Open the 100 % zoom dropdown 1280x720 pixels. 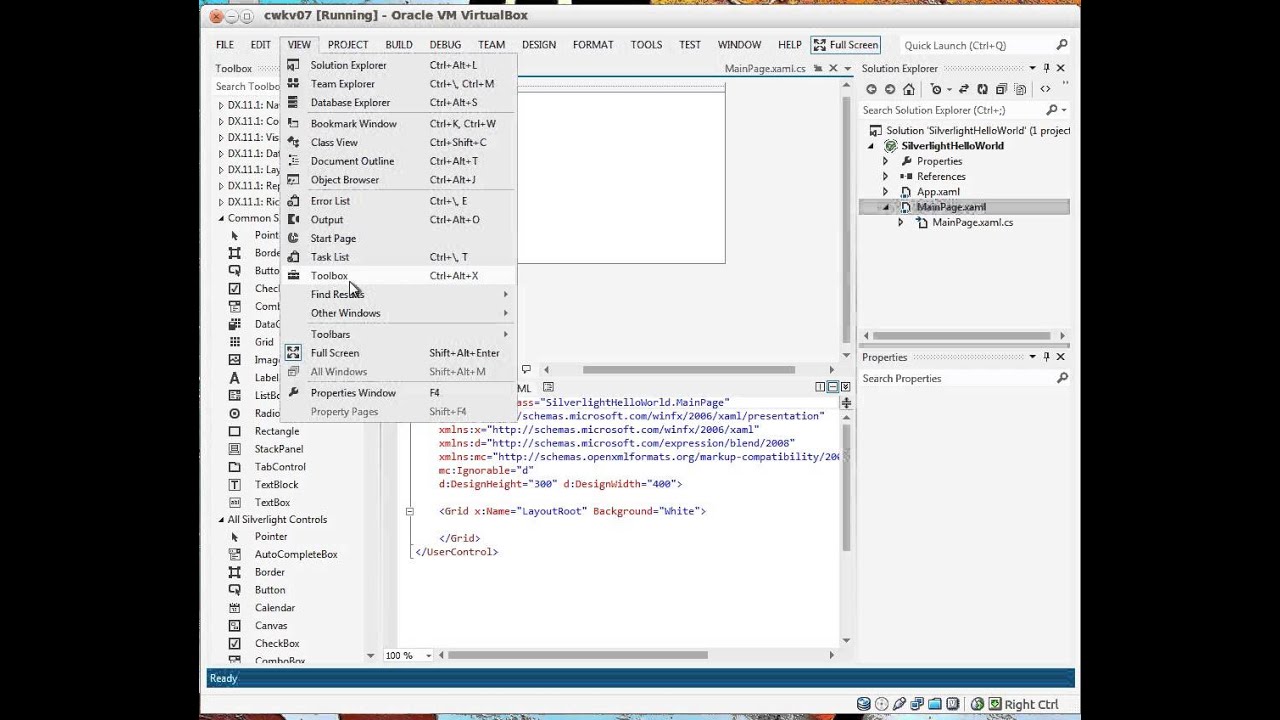(x=428, y=656)
